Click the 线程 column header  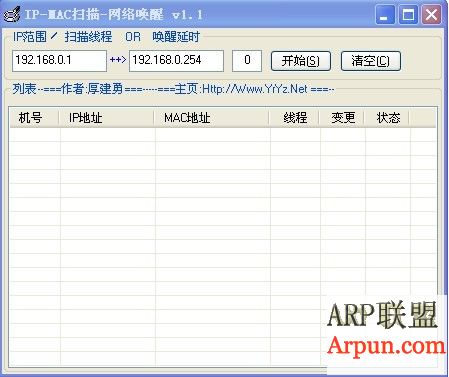click(x=294, y=118)
